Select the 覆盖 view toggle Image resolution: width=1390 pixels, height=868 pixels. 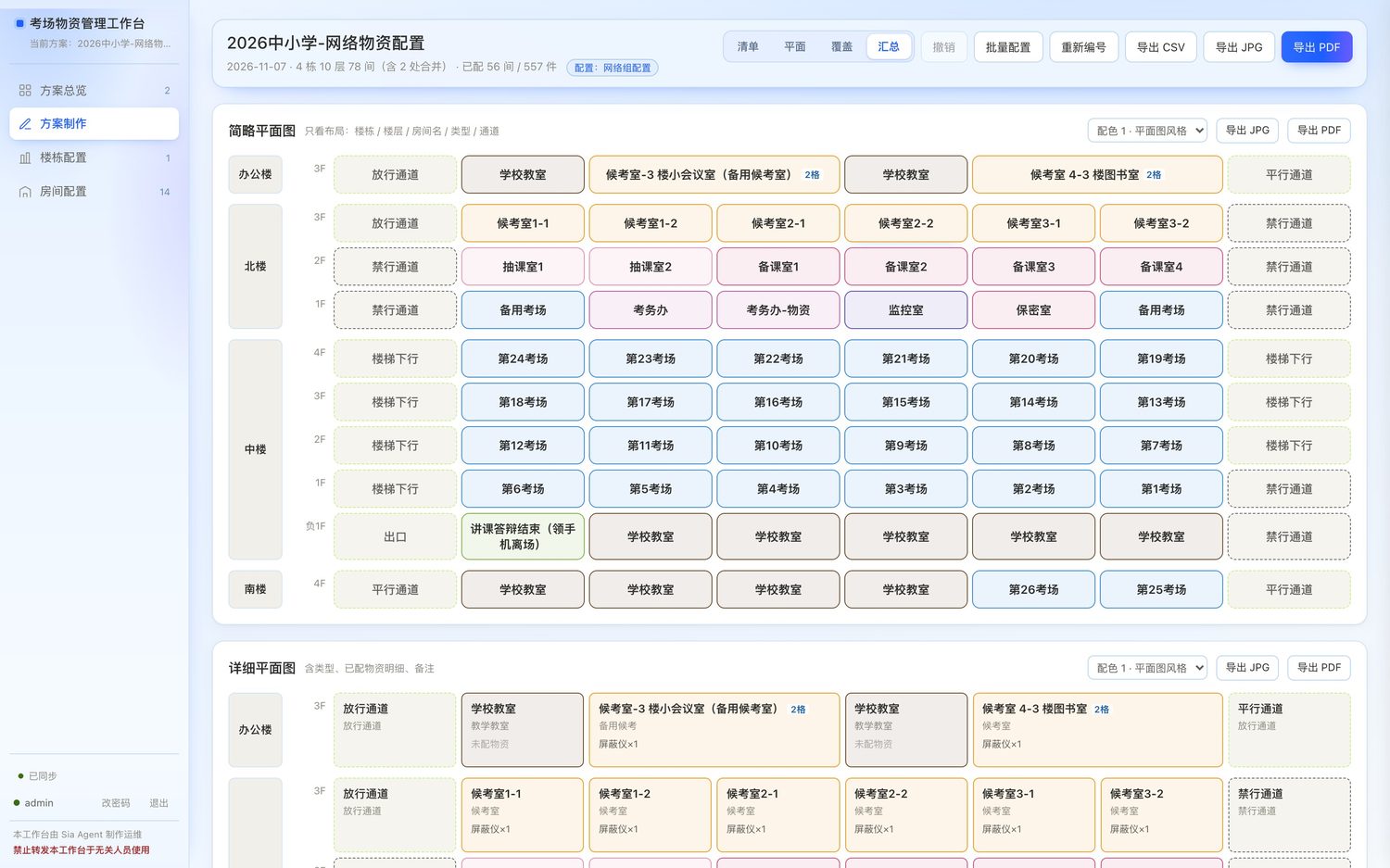(841, 46)
